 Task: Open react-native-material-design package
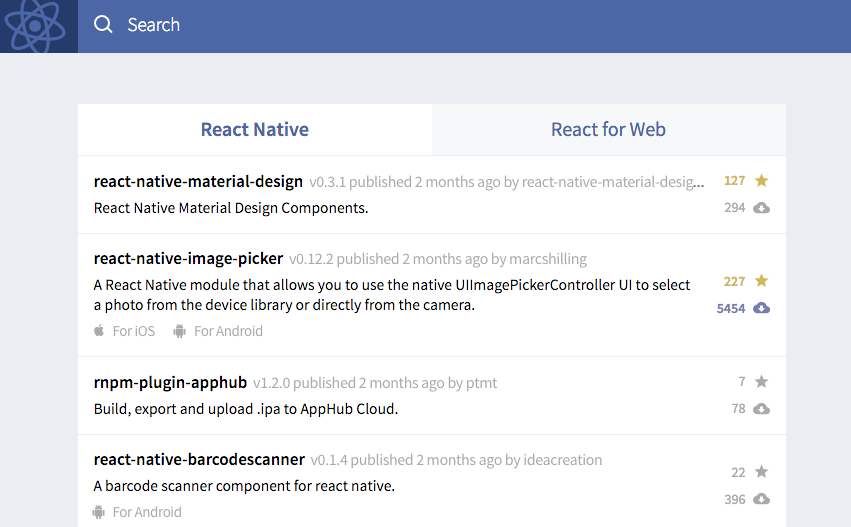tap(198, 181)
